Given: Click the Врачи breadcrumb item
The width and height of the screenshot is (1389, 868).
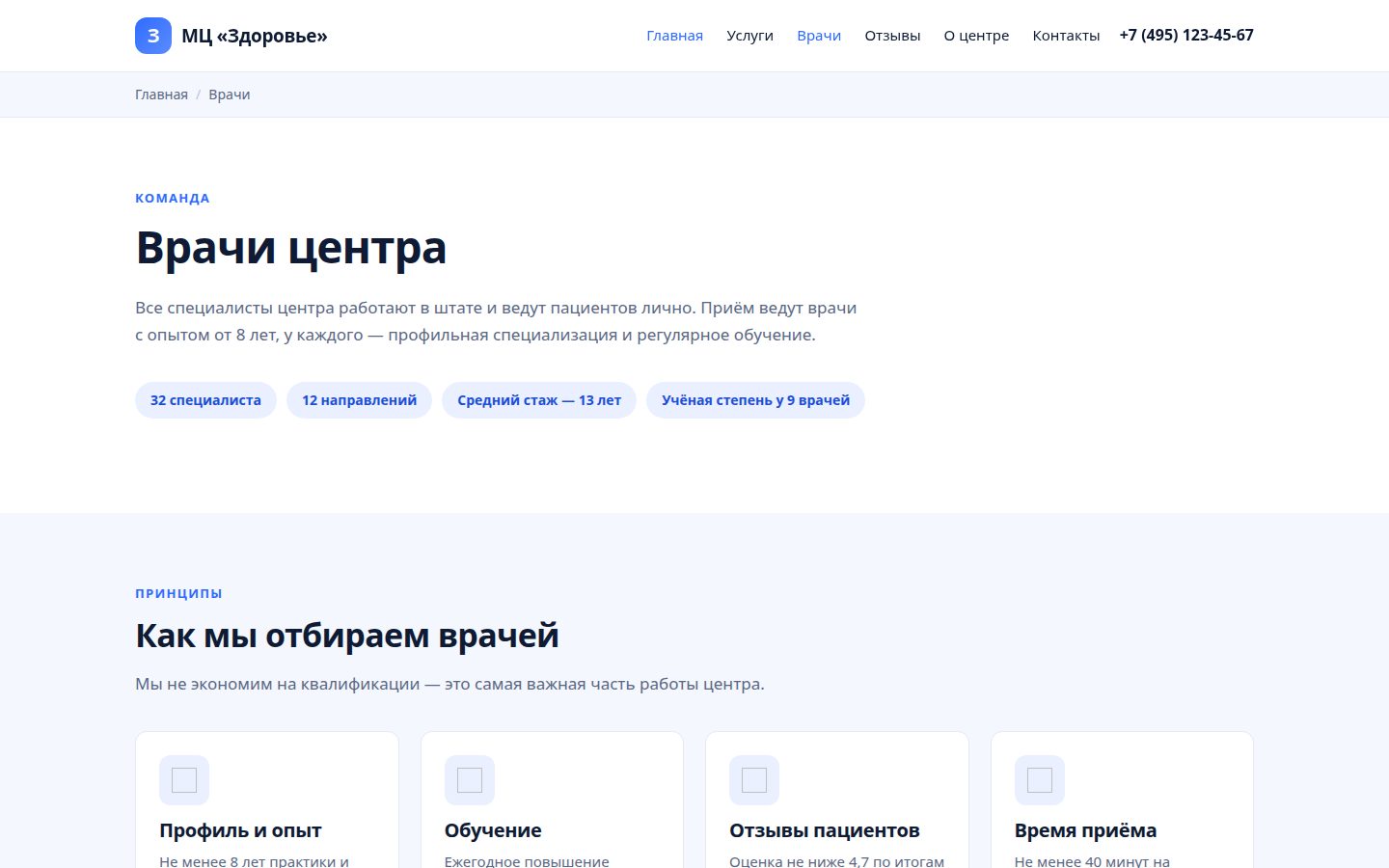Looking at the screenshot, I should [x=230, y=95].
